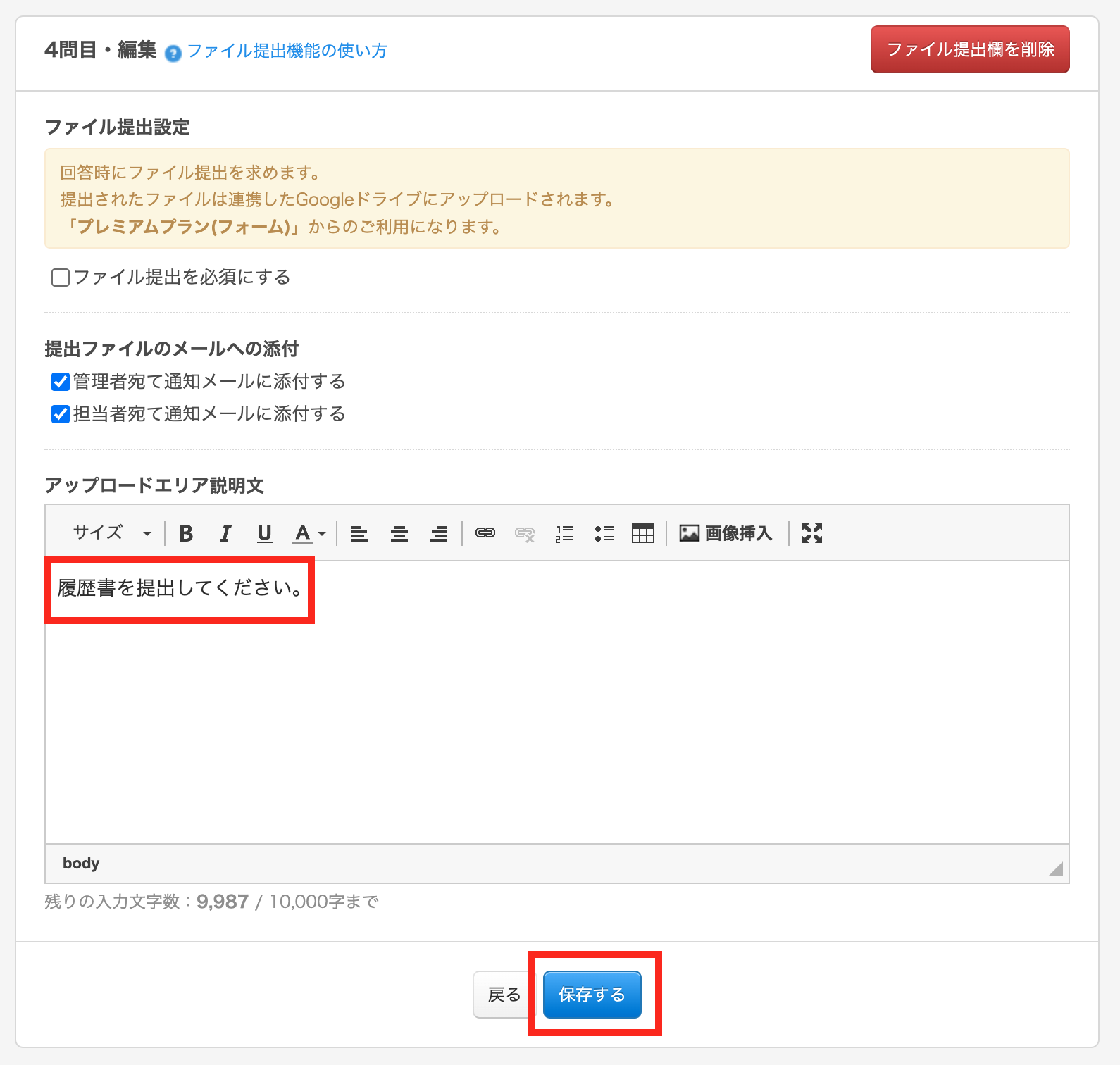Align text to the right

click(439, 534)
